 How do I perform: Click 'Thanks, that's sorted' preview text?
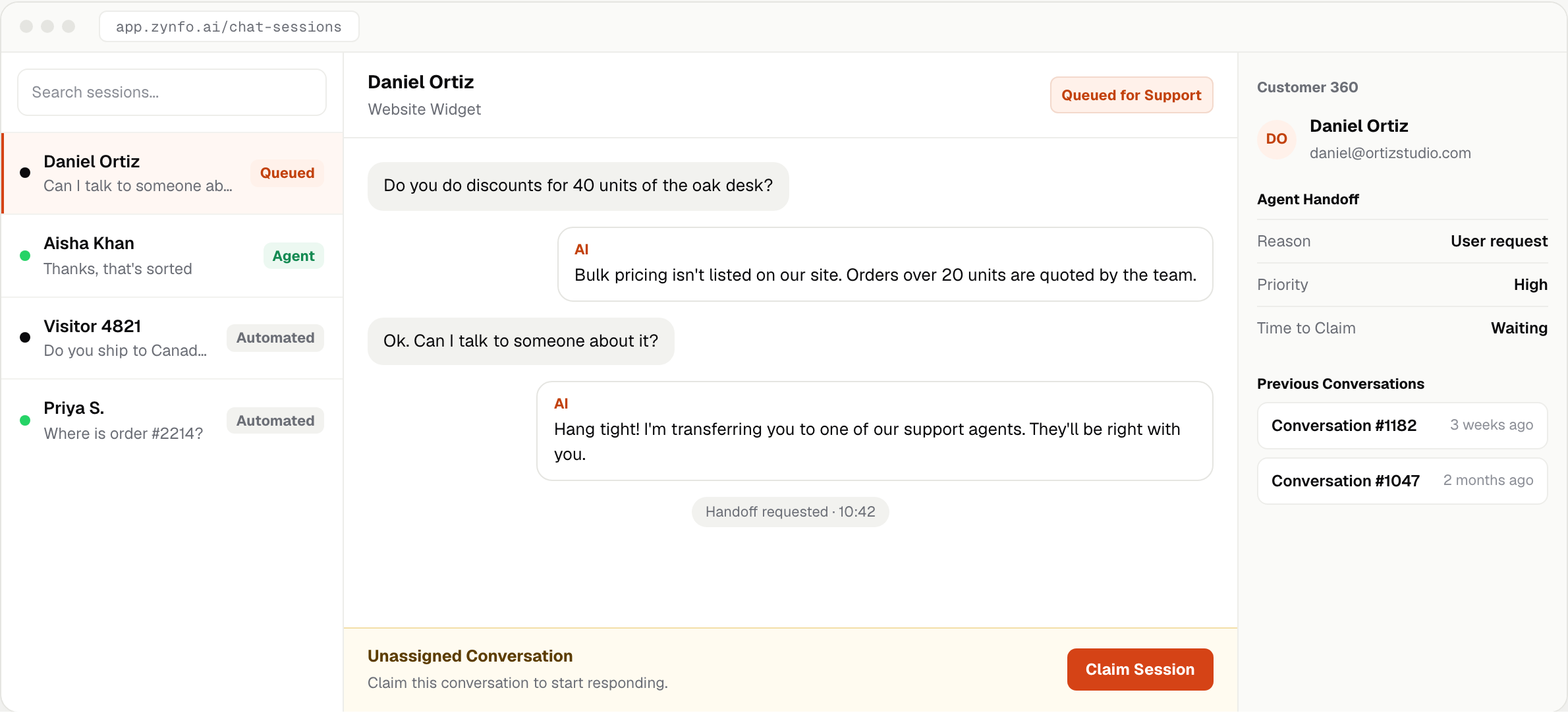point(117,269)
